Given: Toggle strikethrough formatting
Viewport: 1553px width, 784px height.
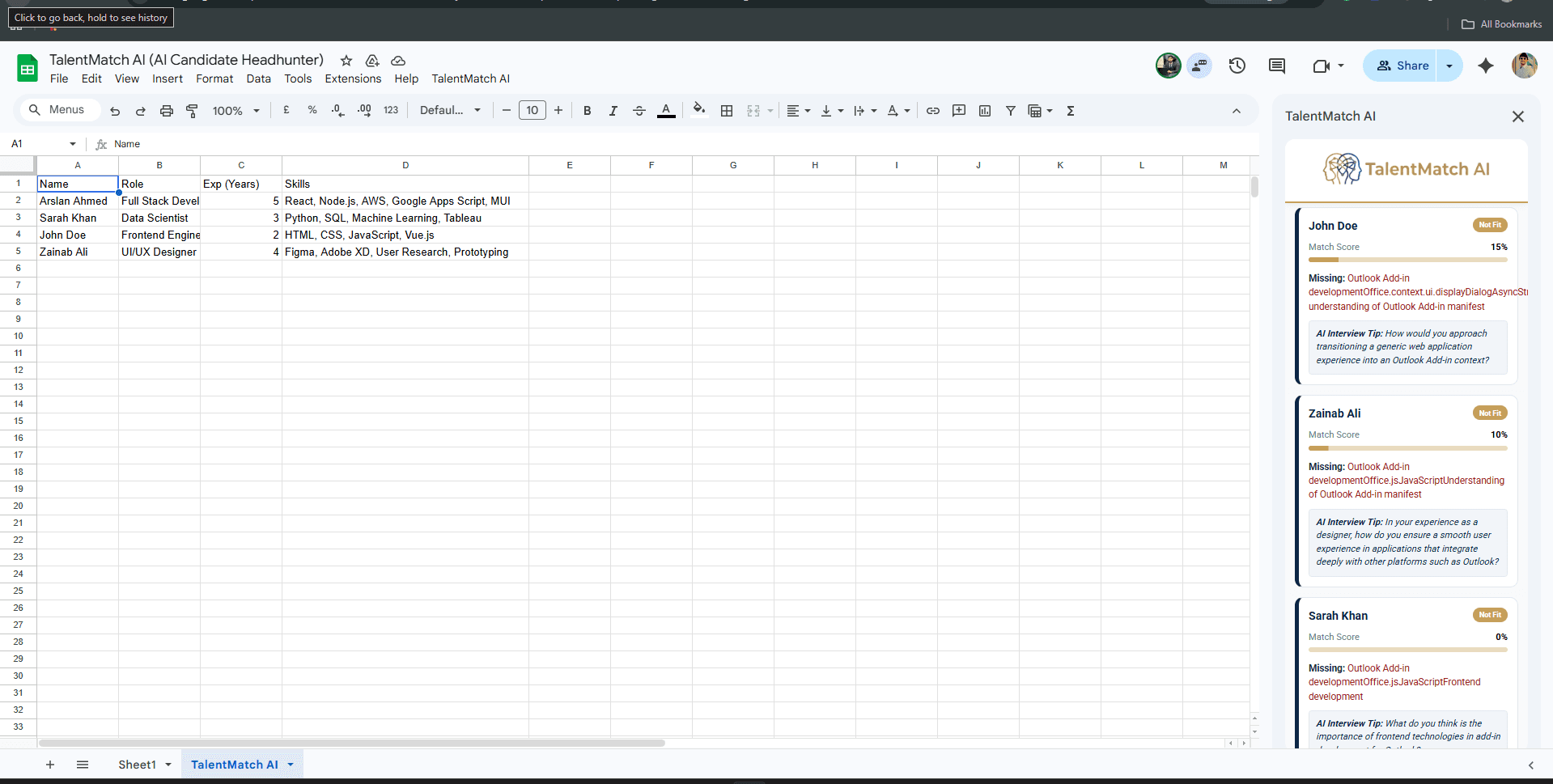Looking at the screenshot, I should click(639, 111).
